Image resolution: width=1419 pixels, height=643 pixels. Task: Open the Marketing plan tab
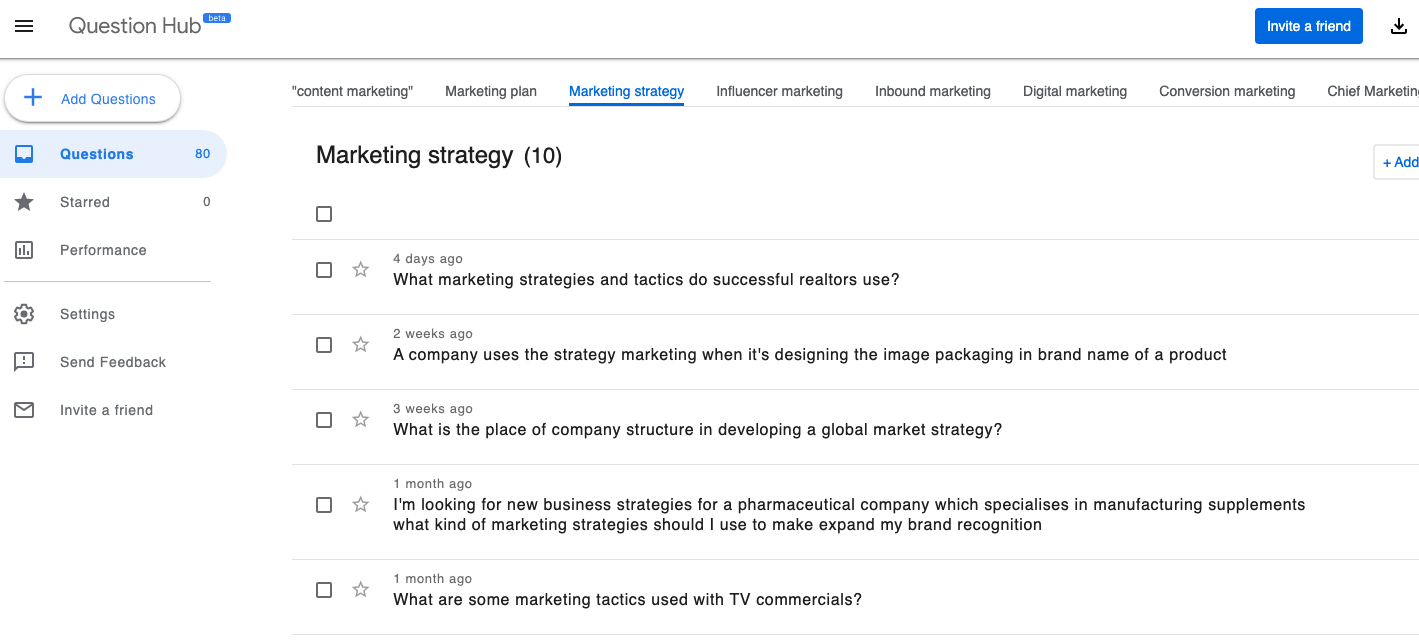click(491, 91)
